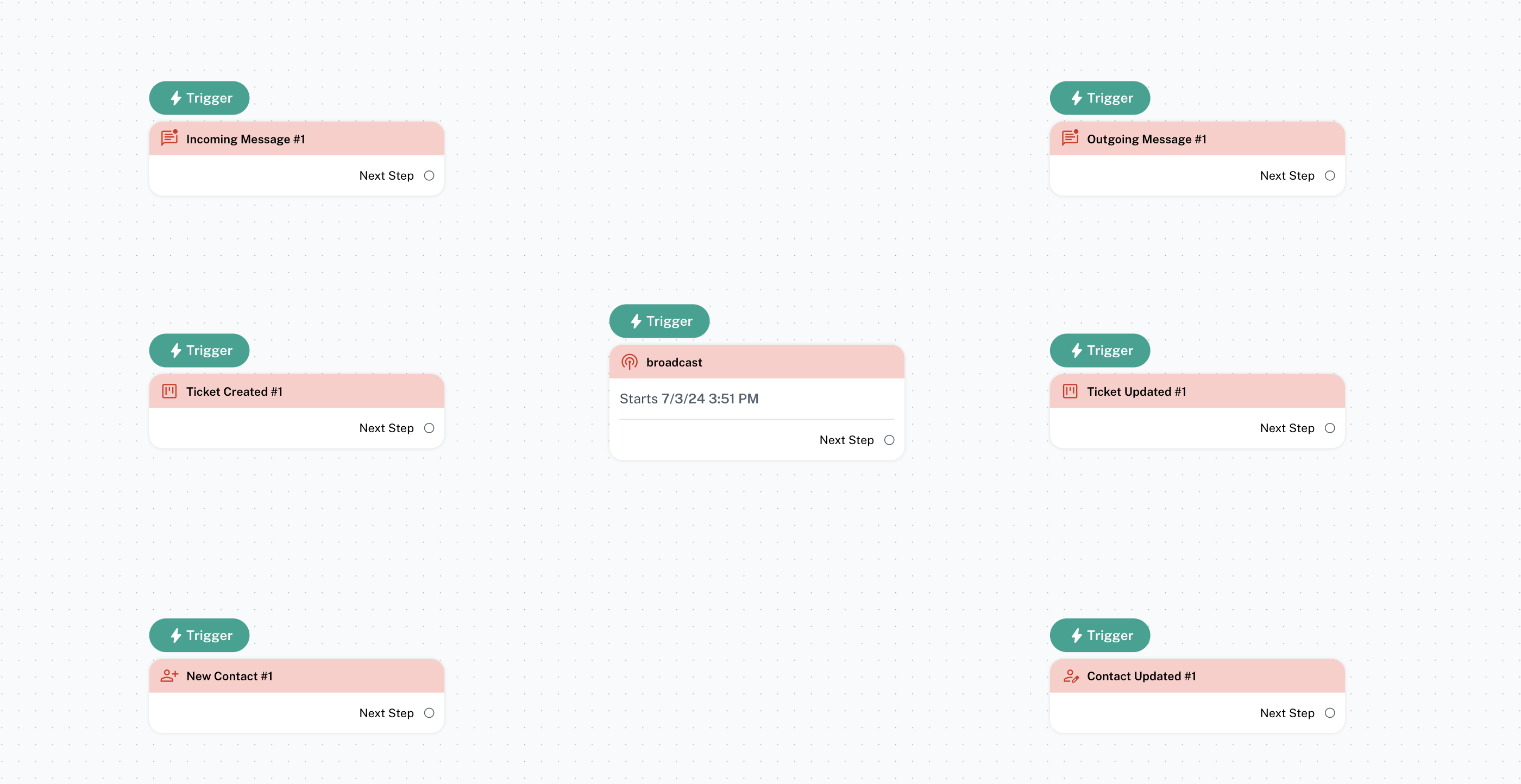Image resolution: width=1521 pixels, height=784 pixels.
Task: Select Next Step connector of broadcast node
Action: 889,440
